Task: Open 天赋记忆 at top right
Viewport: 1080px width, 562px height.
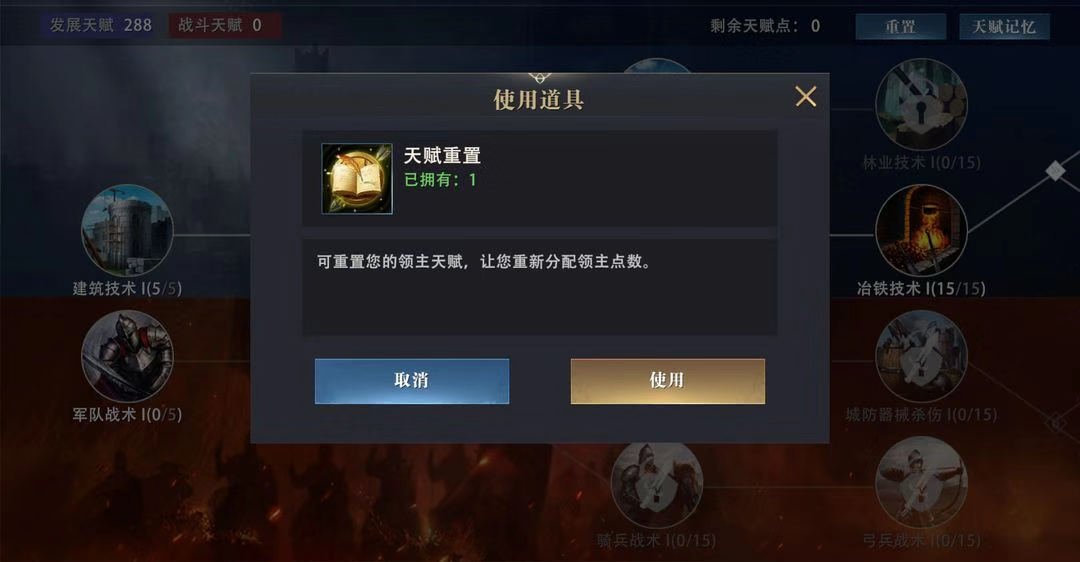Action: point(1004,27)
